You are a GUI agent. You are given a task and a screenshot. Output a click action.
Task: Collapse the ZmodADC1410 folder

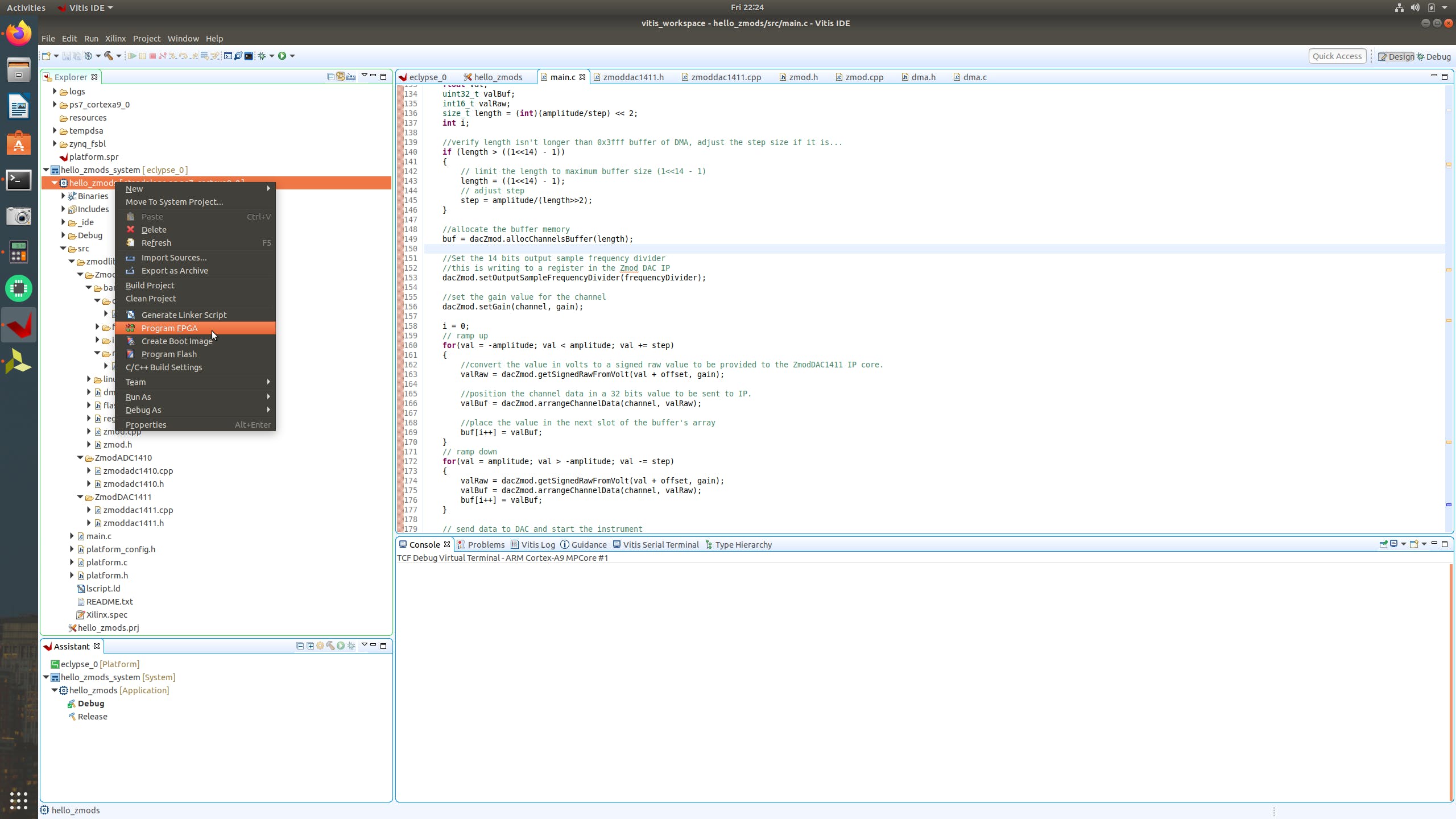[x=80, y=457]
